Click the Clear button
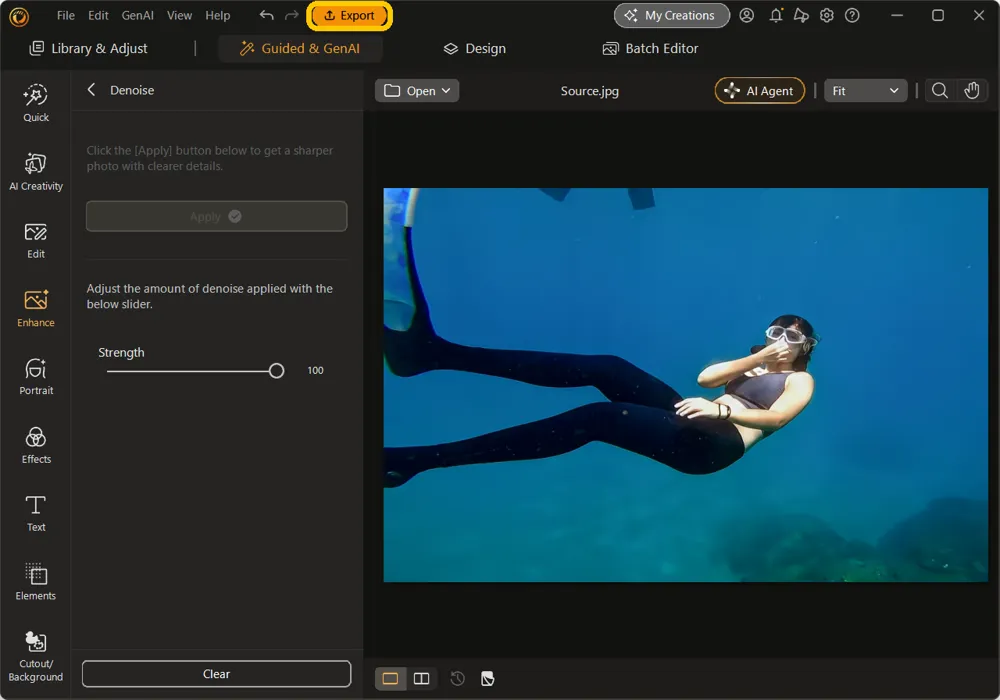1000x700 pixels. [216, 674]
